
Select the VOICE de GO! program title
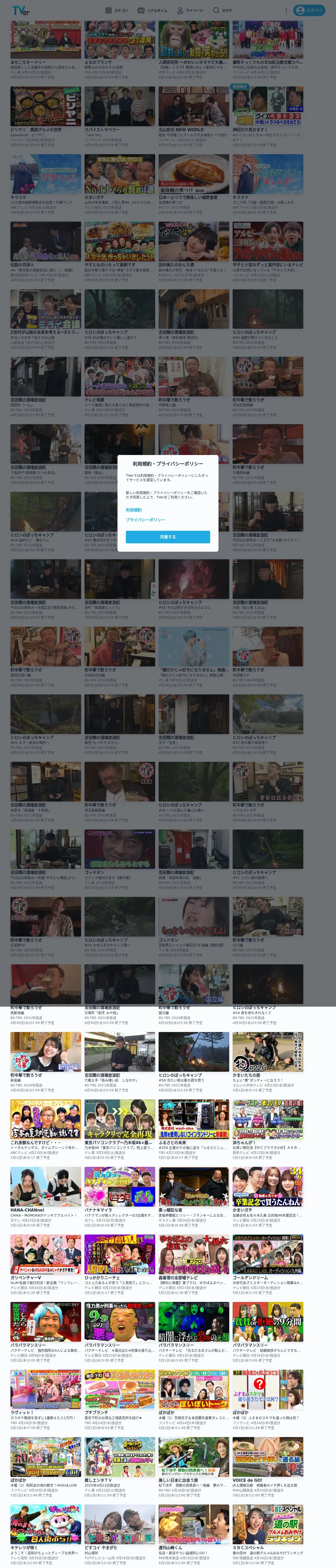[248, 1480]
